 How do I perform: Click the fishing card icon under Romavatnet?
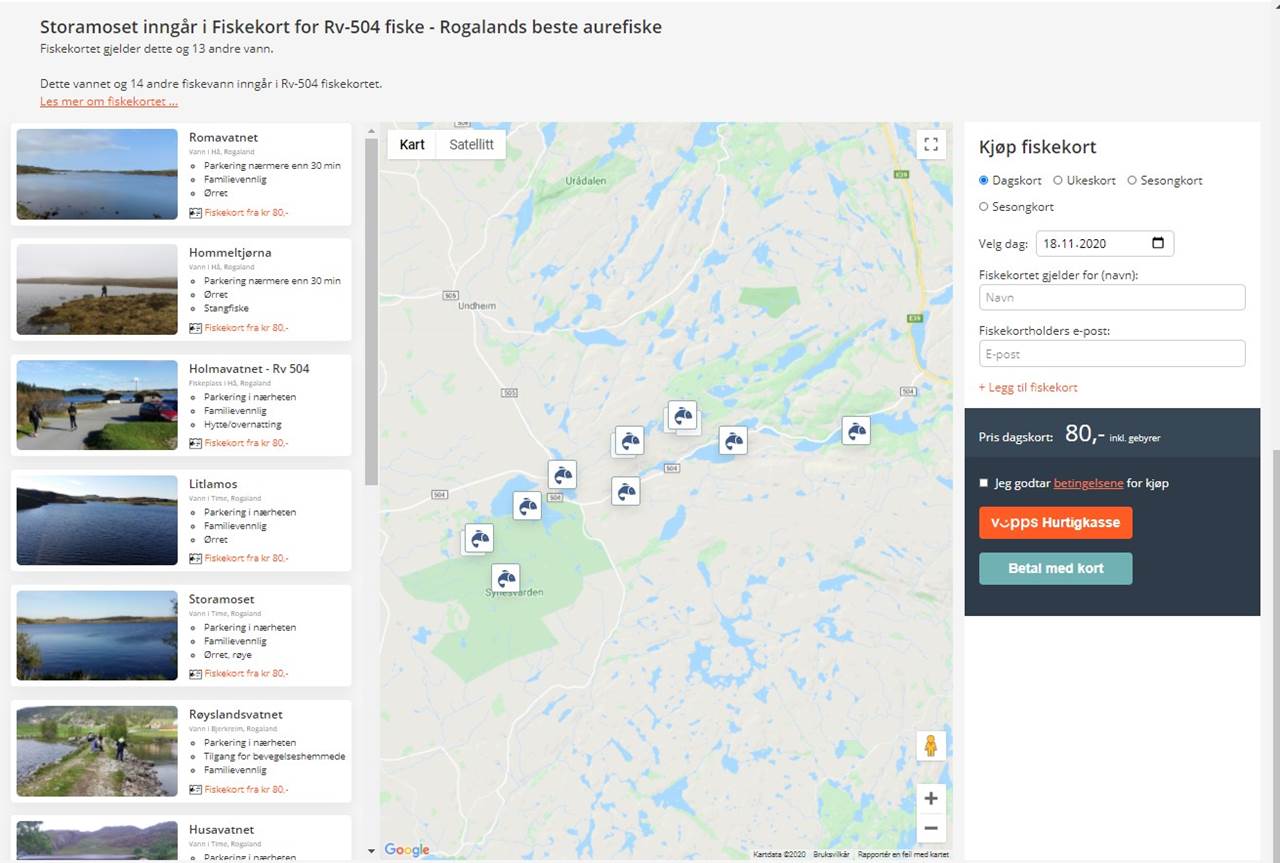click(x=195, y=212)
